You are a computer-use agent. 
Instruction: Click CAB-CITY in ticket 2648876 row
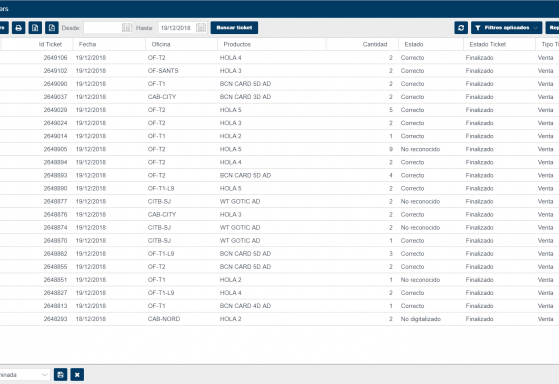162,214
